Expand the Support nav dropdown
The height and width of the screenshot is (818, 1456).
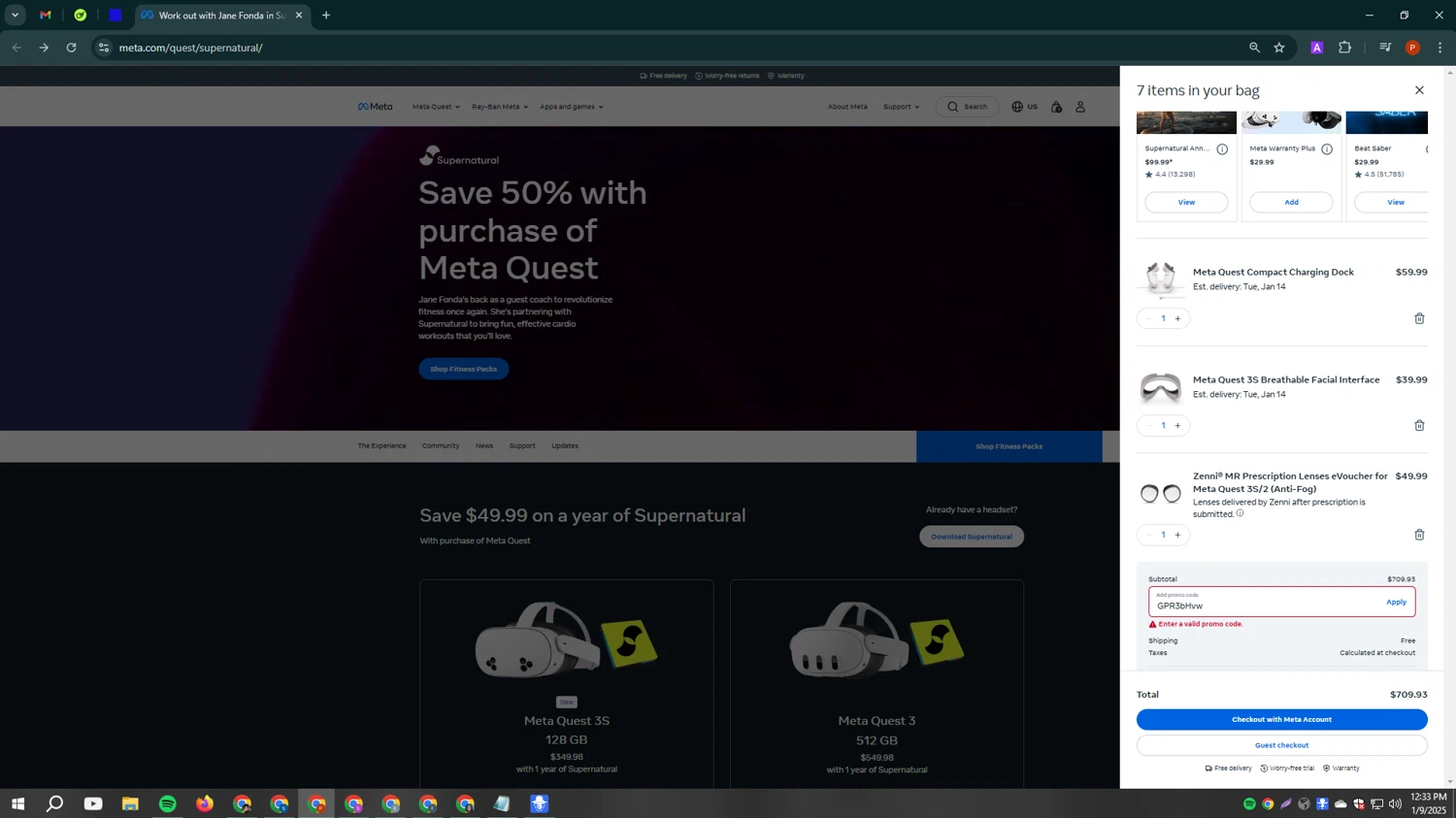click(901, 107)
